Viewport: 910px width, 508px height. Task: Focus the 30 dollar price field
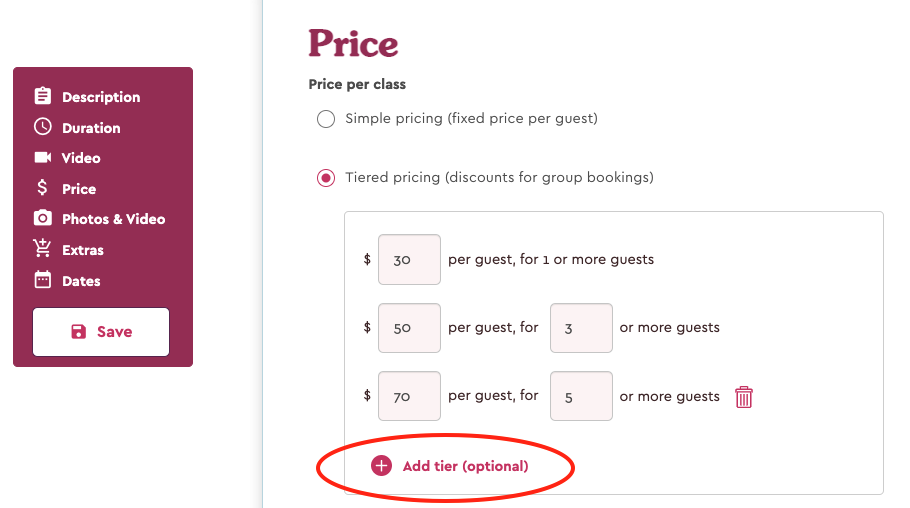[x=409, y=260]
